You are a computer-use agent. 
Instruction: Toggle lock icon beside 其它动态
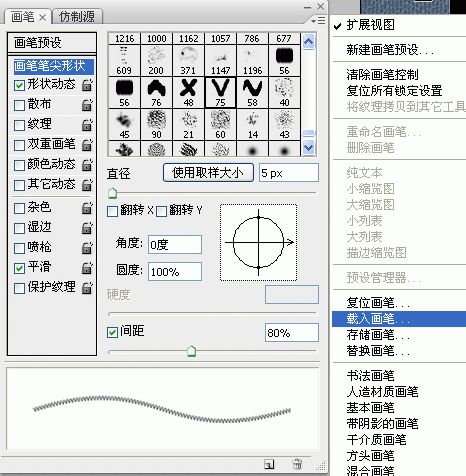click(x=87, y=185)
